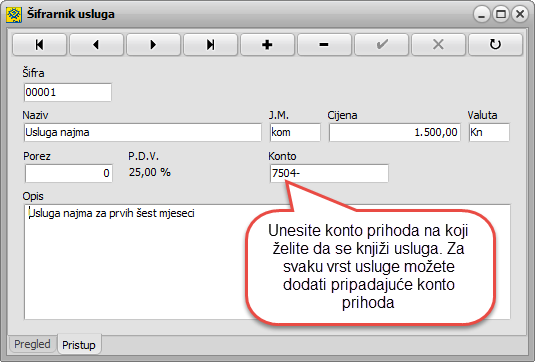Switch to Pregled tab
Screen dimensions: 535x362
point(32,344)
